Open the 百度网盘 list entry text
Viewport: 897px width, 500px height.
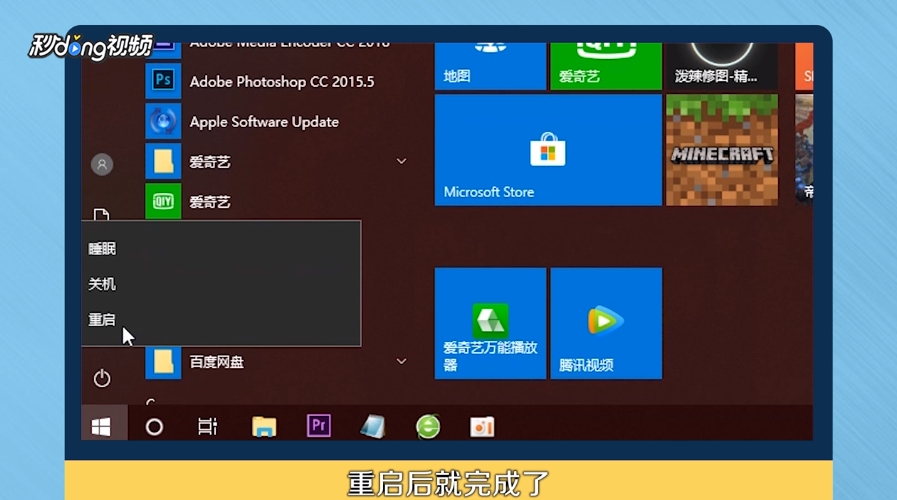pos(216,362)
